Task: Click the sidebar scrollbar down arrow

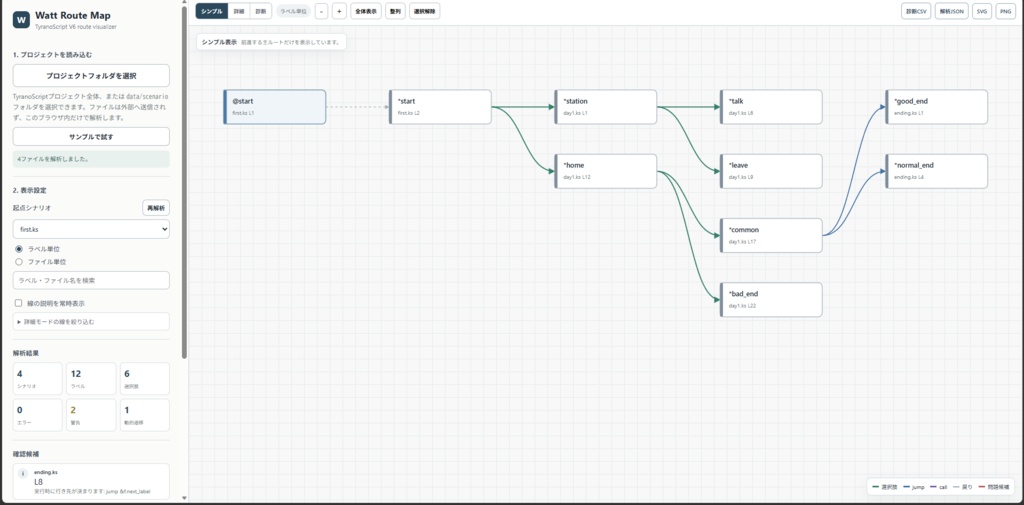Action: [x=184, y=498]
